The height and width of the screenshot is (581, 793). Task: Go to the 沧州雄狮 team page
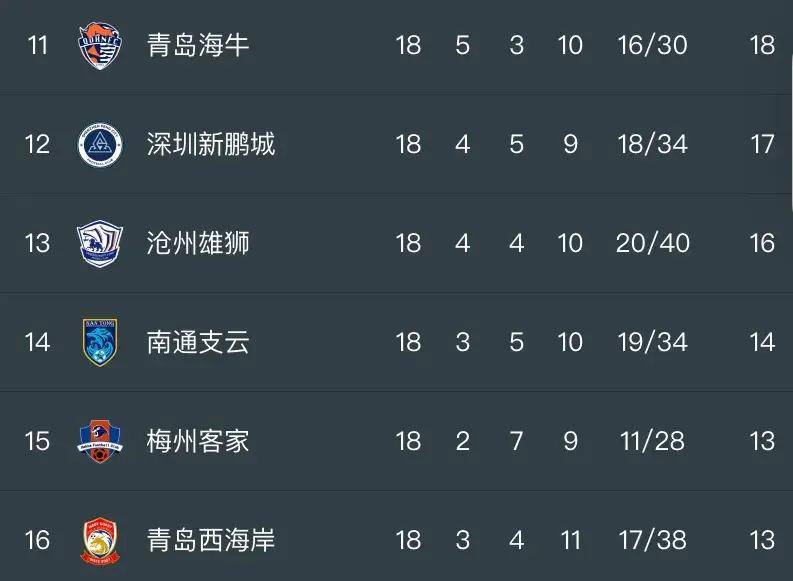click(198, 243)
